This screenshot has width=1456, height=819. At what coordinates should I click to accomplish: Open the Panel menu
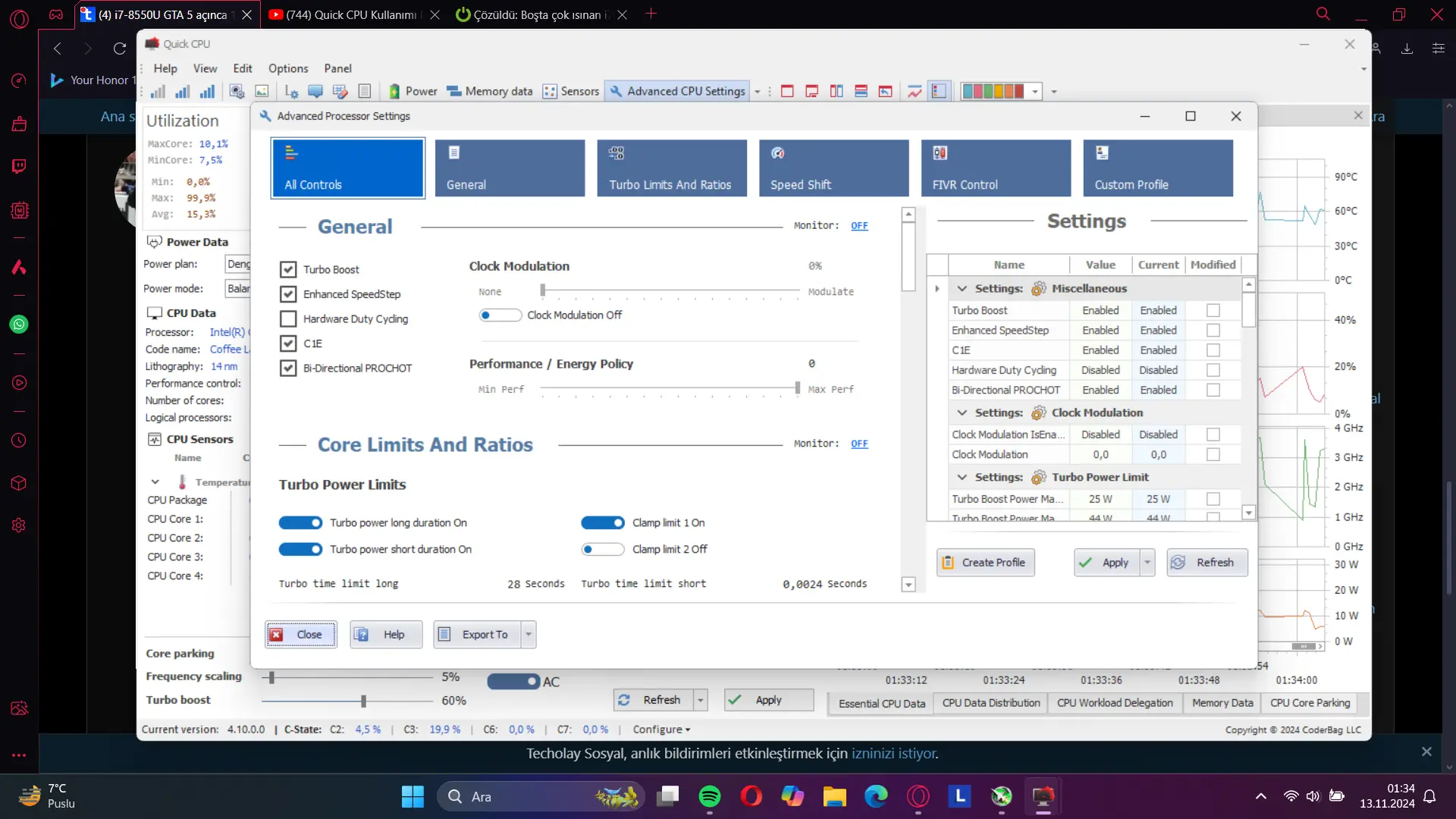[337, 68]
